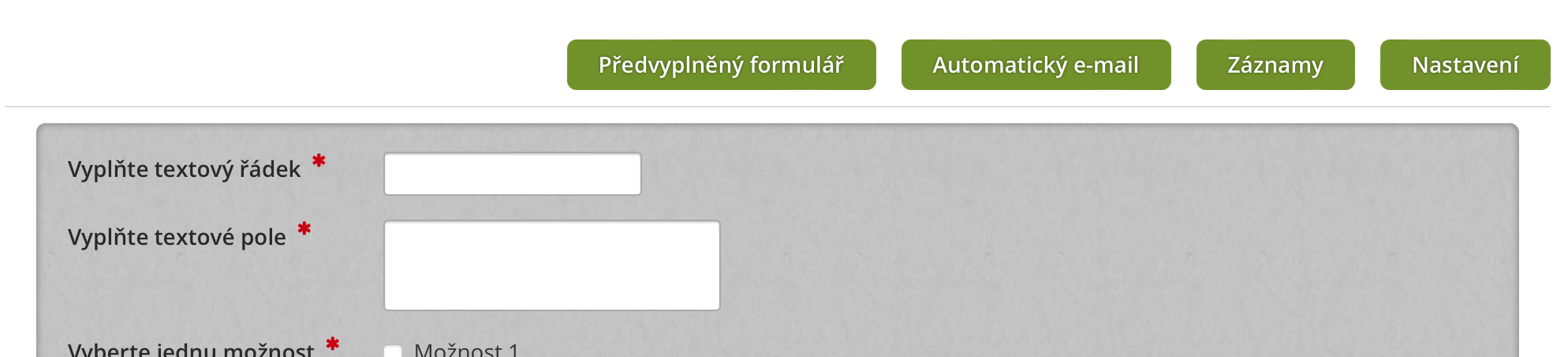Click the 'Vyplňte textový řádek' label
The height and width of the screenshot is (357, 1568).
click(x=184, y=169)
